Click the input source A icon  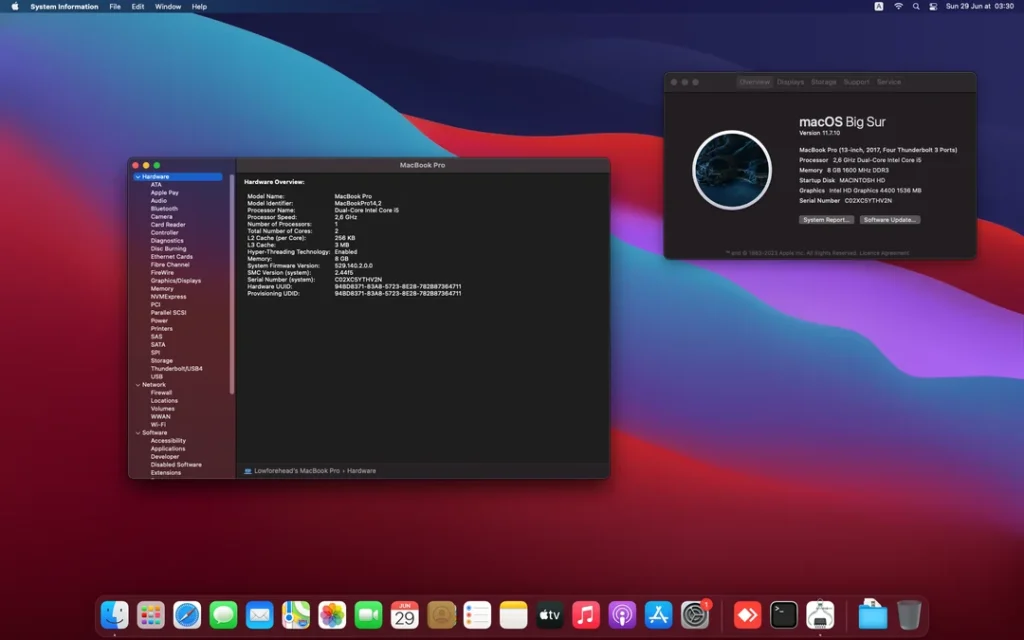[x=879, y=7]
